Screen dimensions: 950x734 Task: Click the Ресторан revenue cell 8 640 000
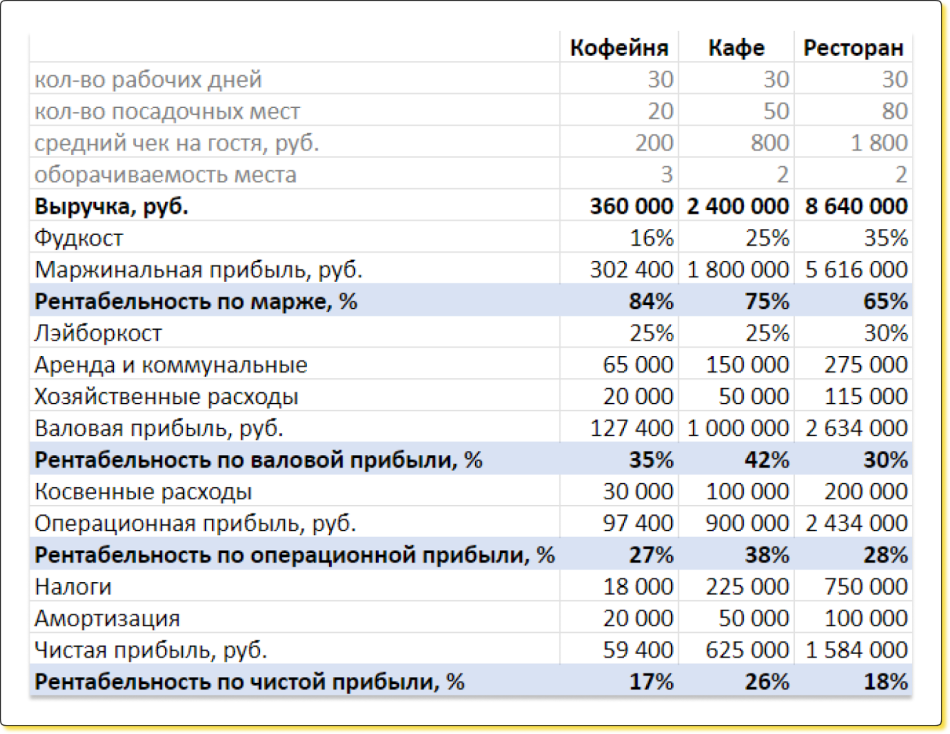[856, 206]
